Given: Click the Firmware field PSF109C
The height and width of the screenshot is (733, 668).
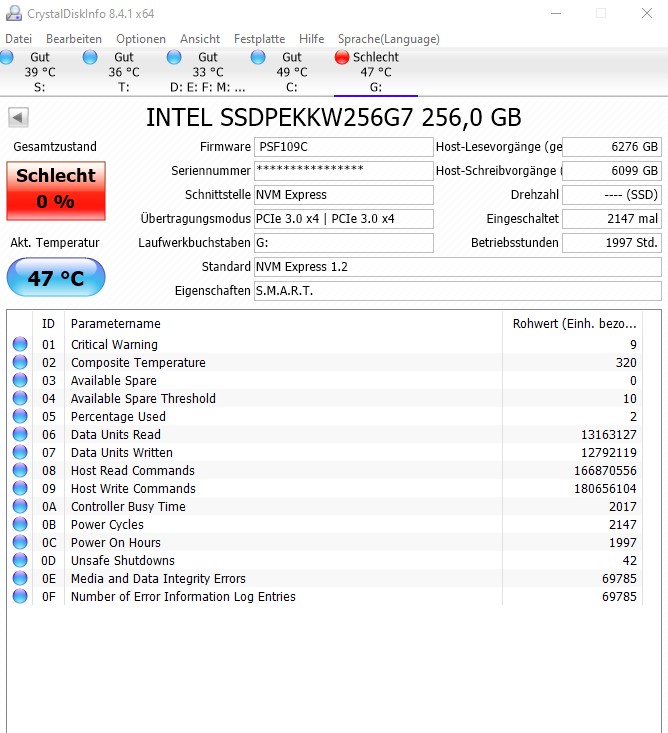Looking at the screenshot, I should 344,147.
